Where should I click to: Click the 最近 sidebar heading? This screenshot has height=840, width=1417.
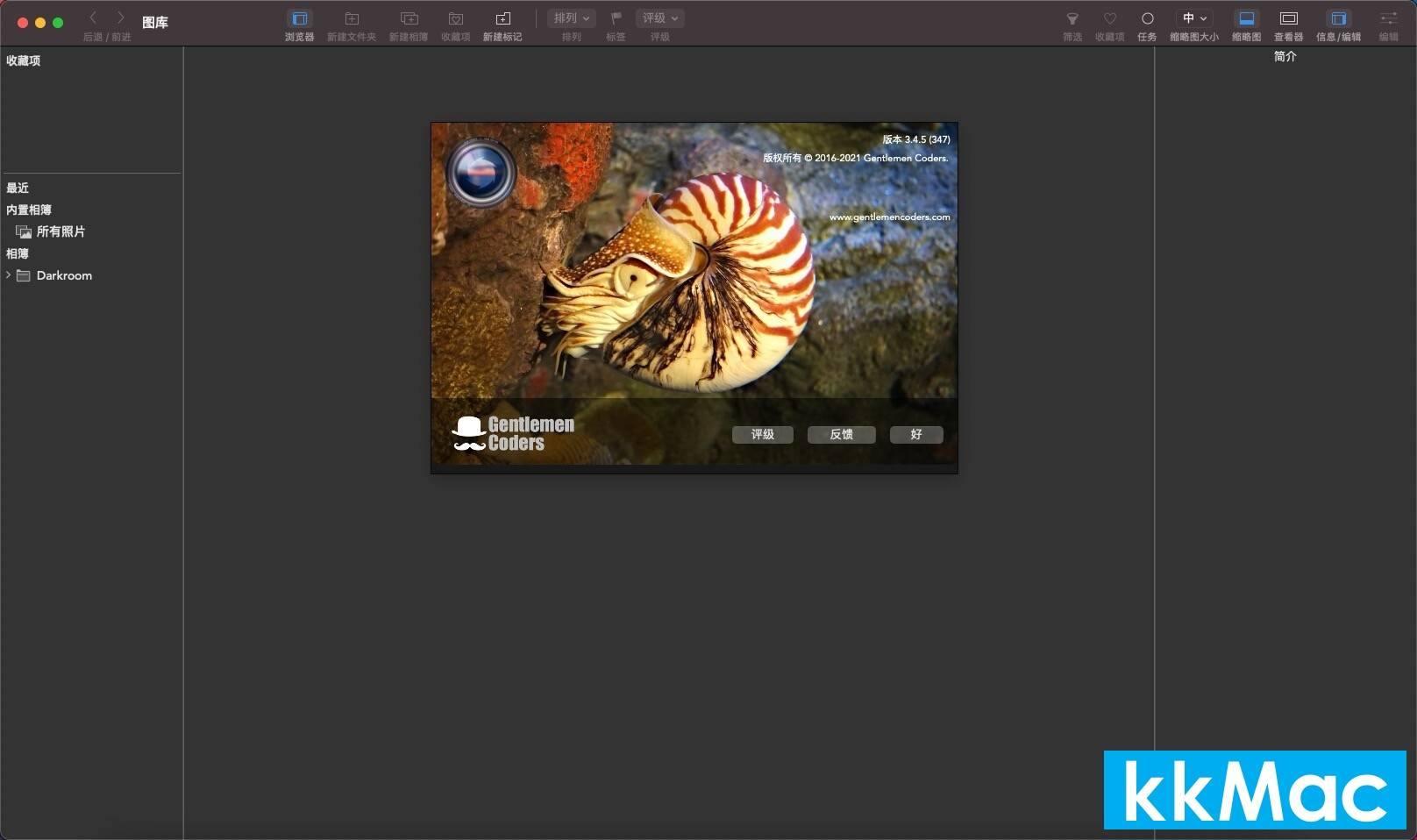(x=18, y=188)
